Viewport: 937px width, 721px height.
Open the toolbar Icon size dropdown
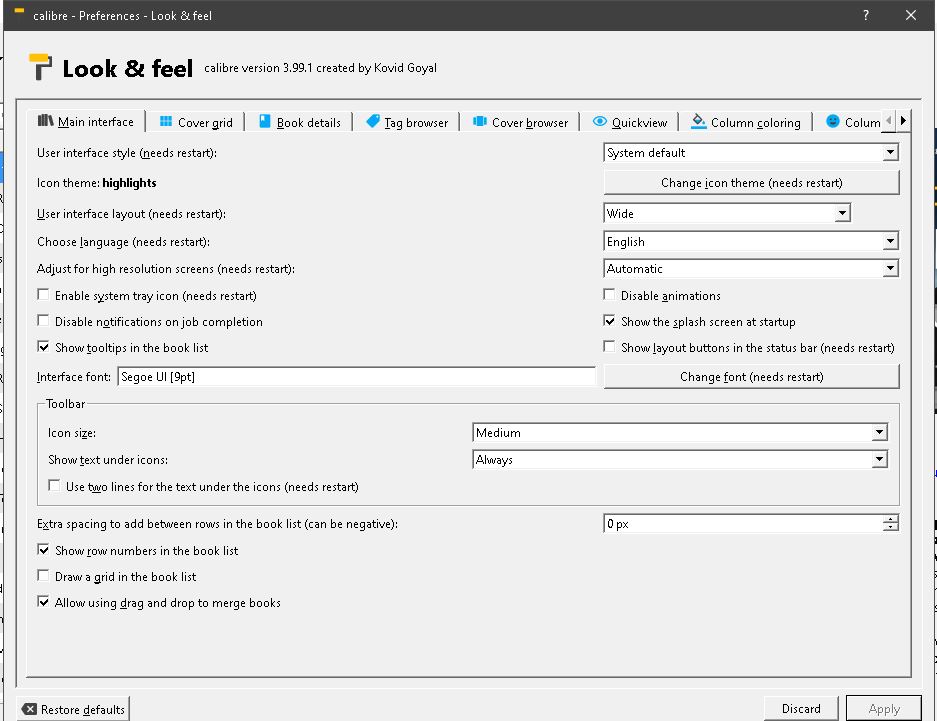point(680,432)
